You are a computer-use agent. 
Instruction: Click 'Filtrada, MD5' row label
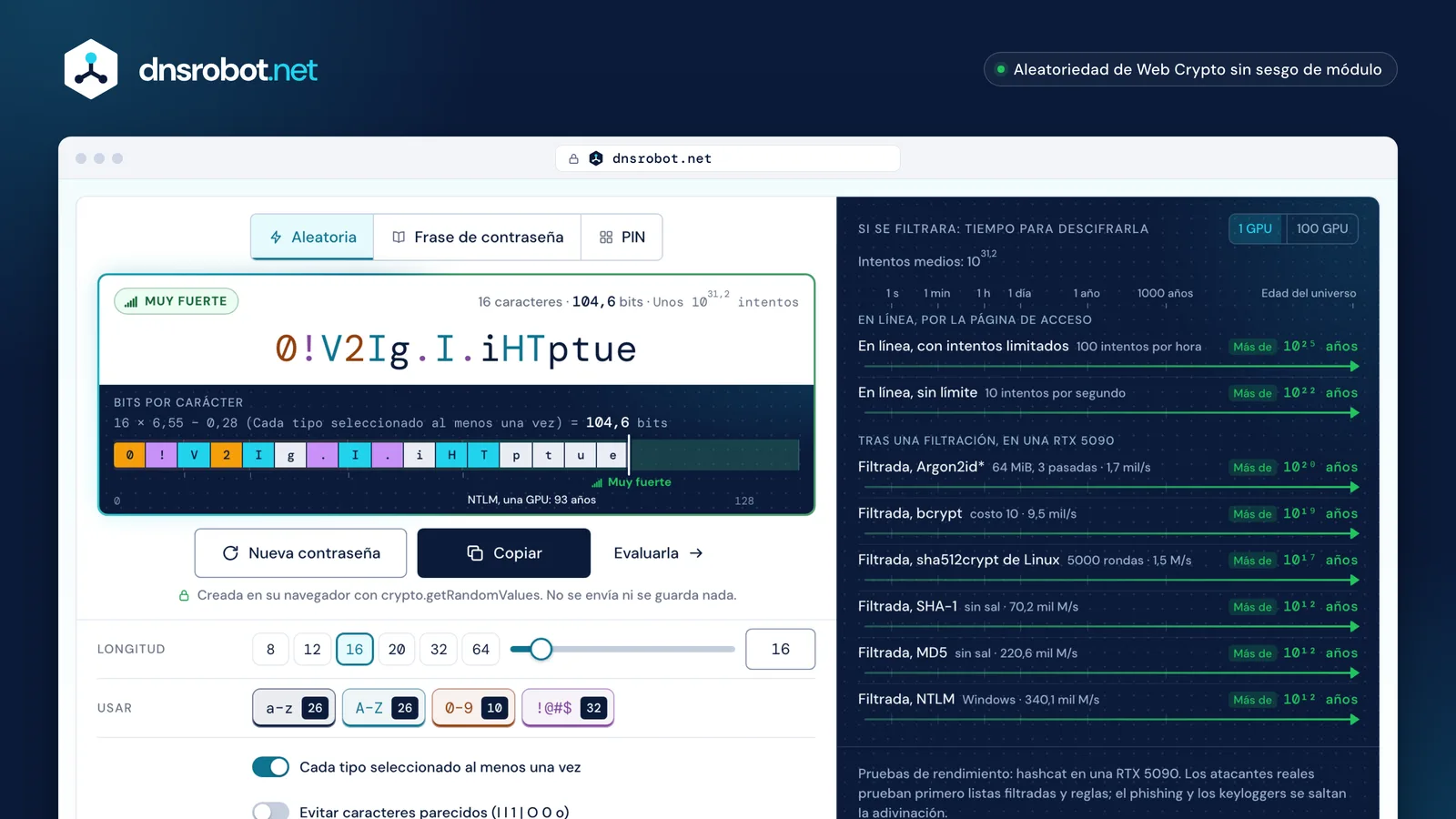903,652
